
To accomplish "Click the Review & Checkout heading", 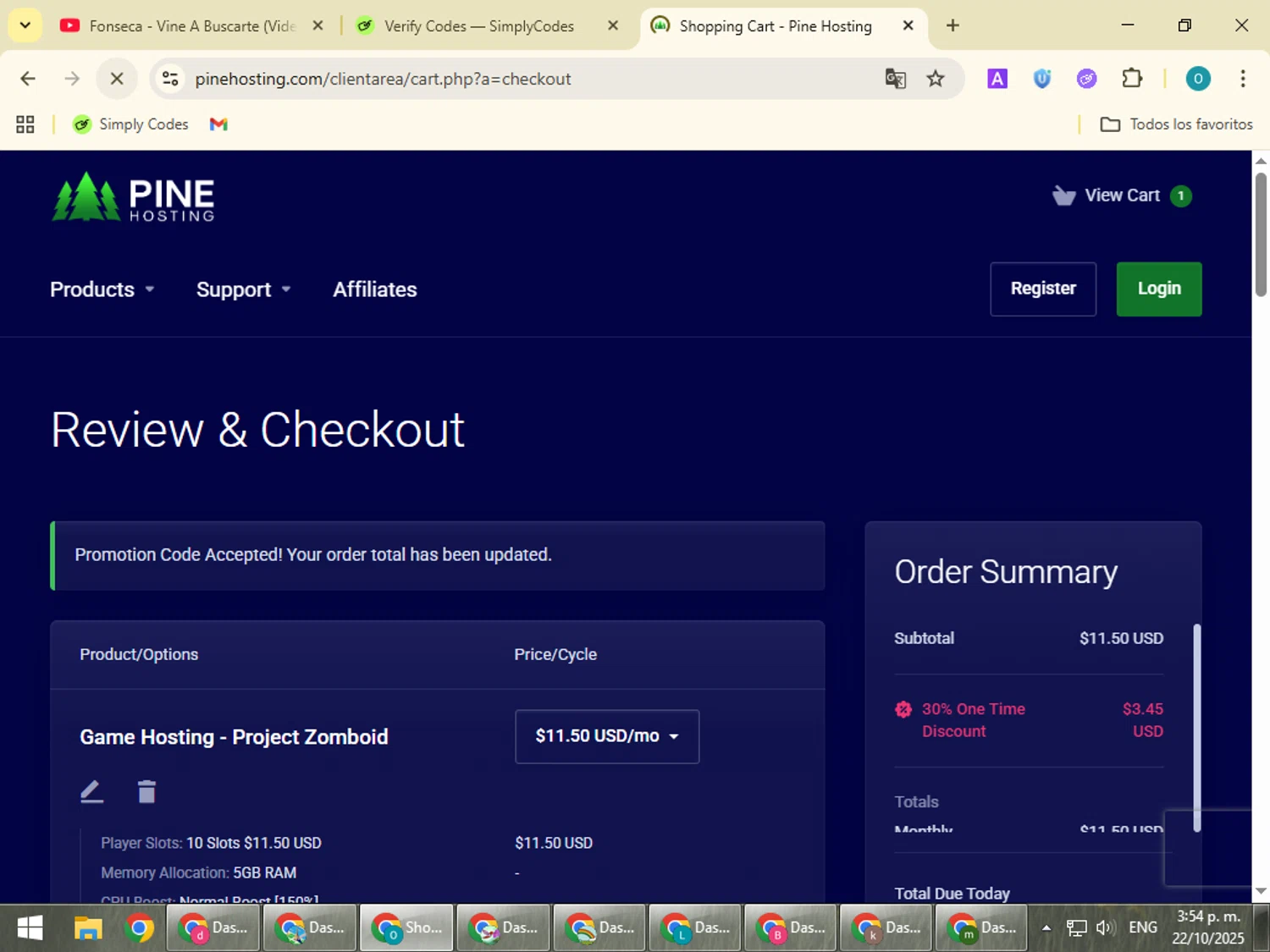I will coord(257,430).
